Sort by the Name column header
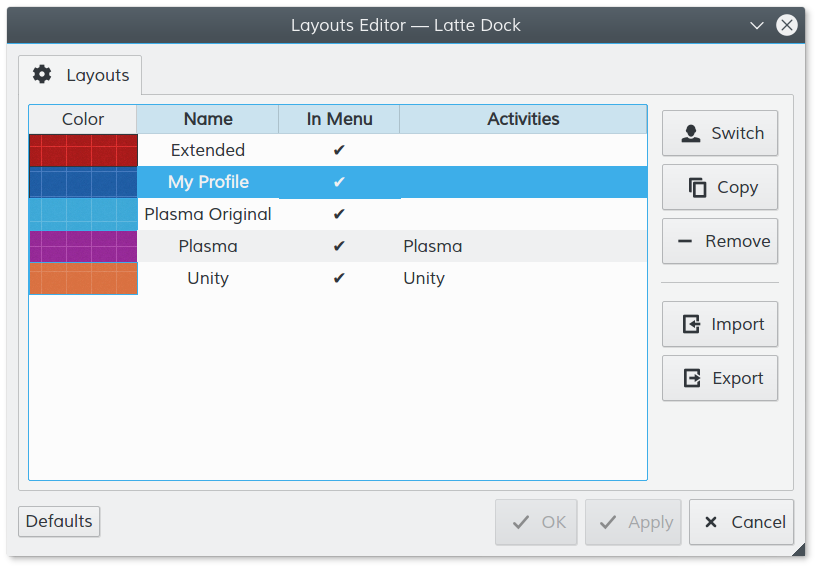818x569 pixels. pos(208,119)
